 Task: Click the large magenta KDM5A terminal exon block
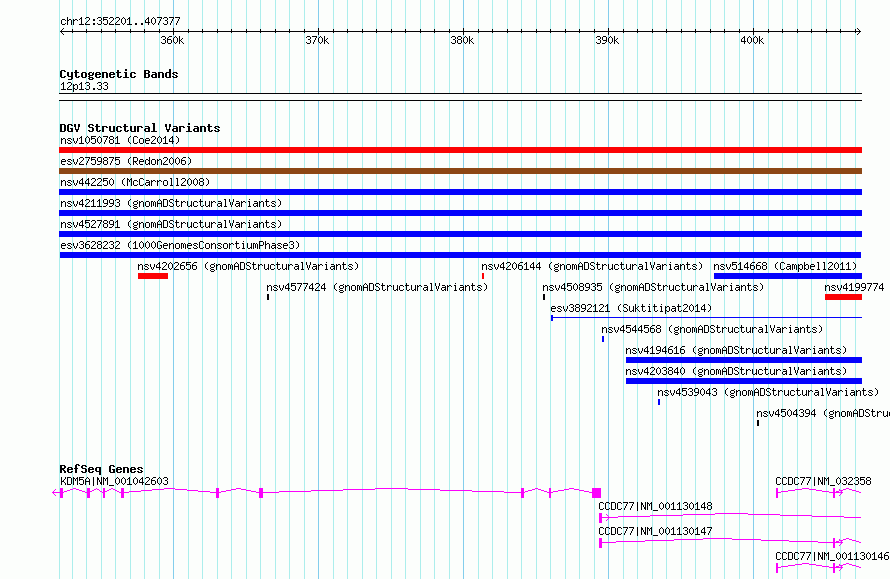click(x=597, y=493)
